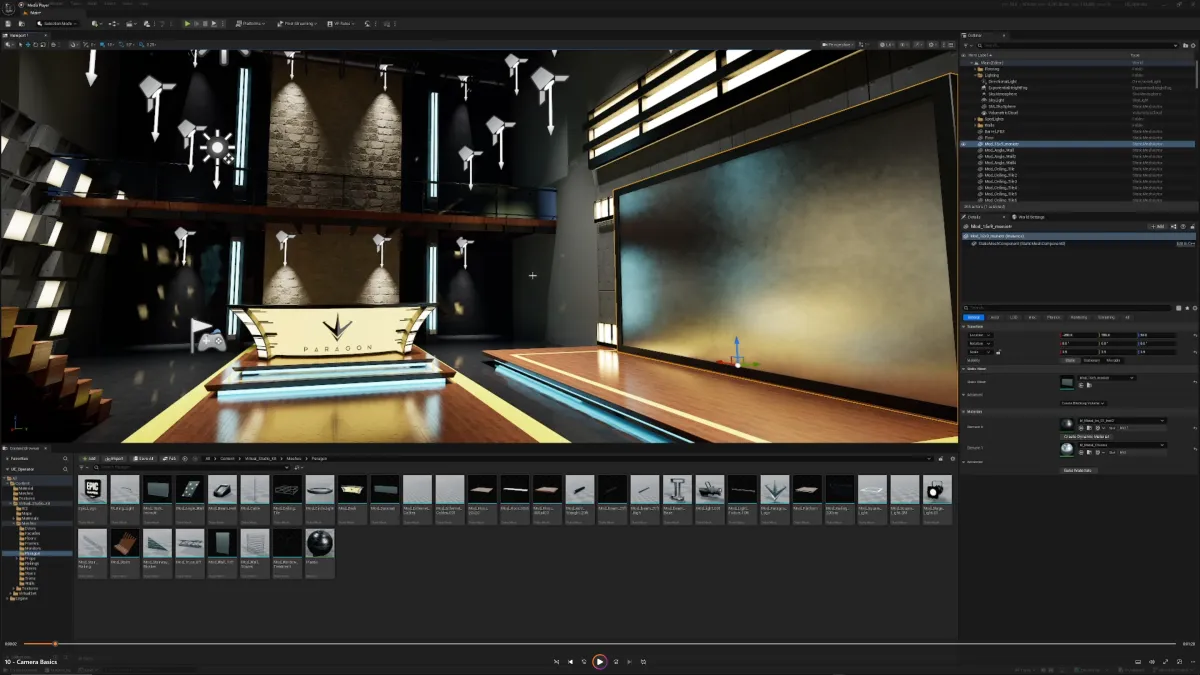
Task: Click the stairs mesh asset thumbnail
Action: 125,543
